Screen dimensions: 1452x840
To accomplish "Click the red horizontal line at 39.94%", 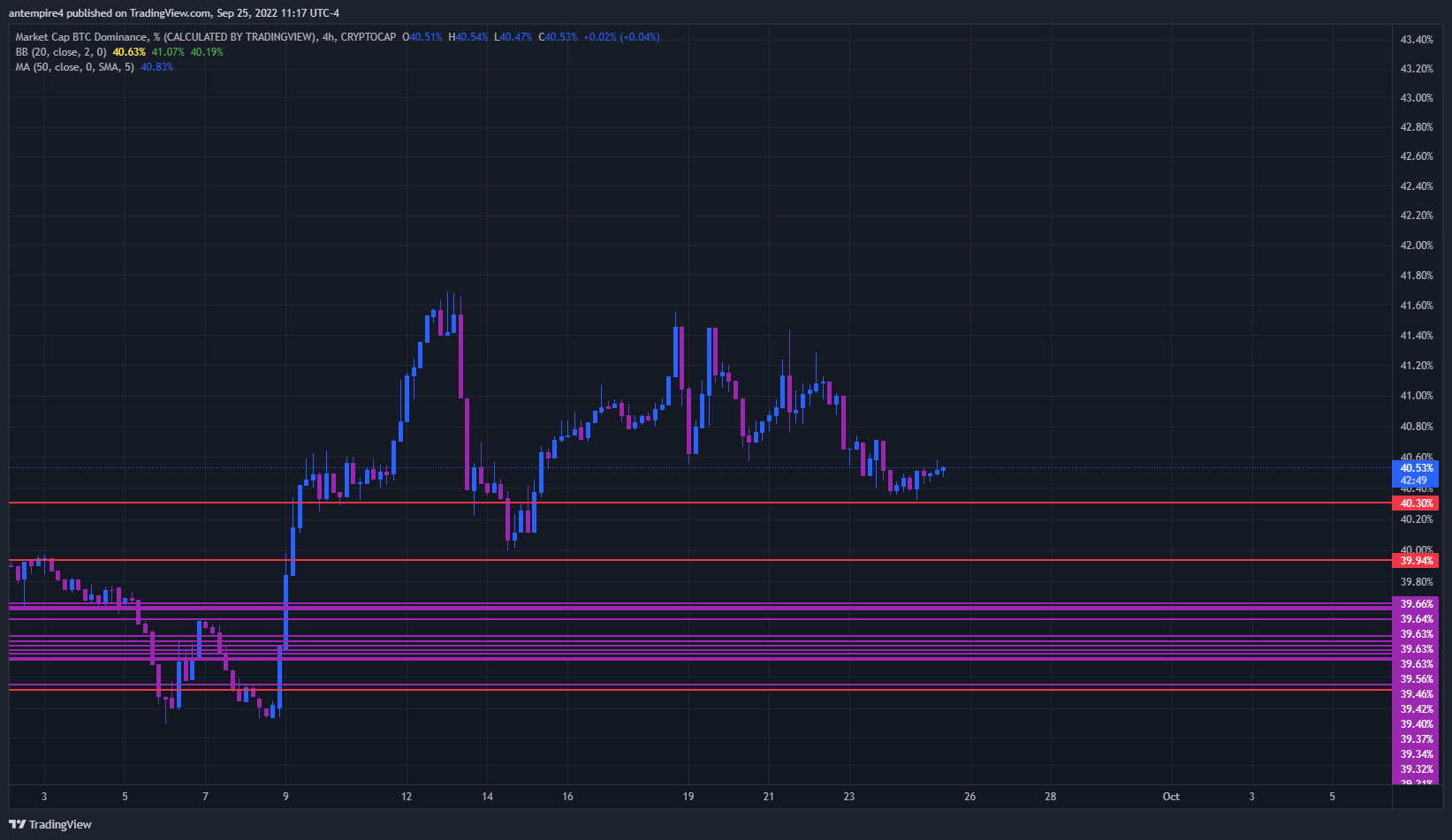I will [x=700, y=560].
